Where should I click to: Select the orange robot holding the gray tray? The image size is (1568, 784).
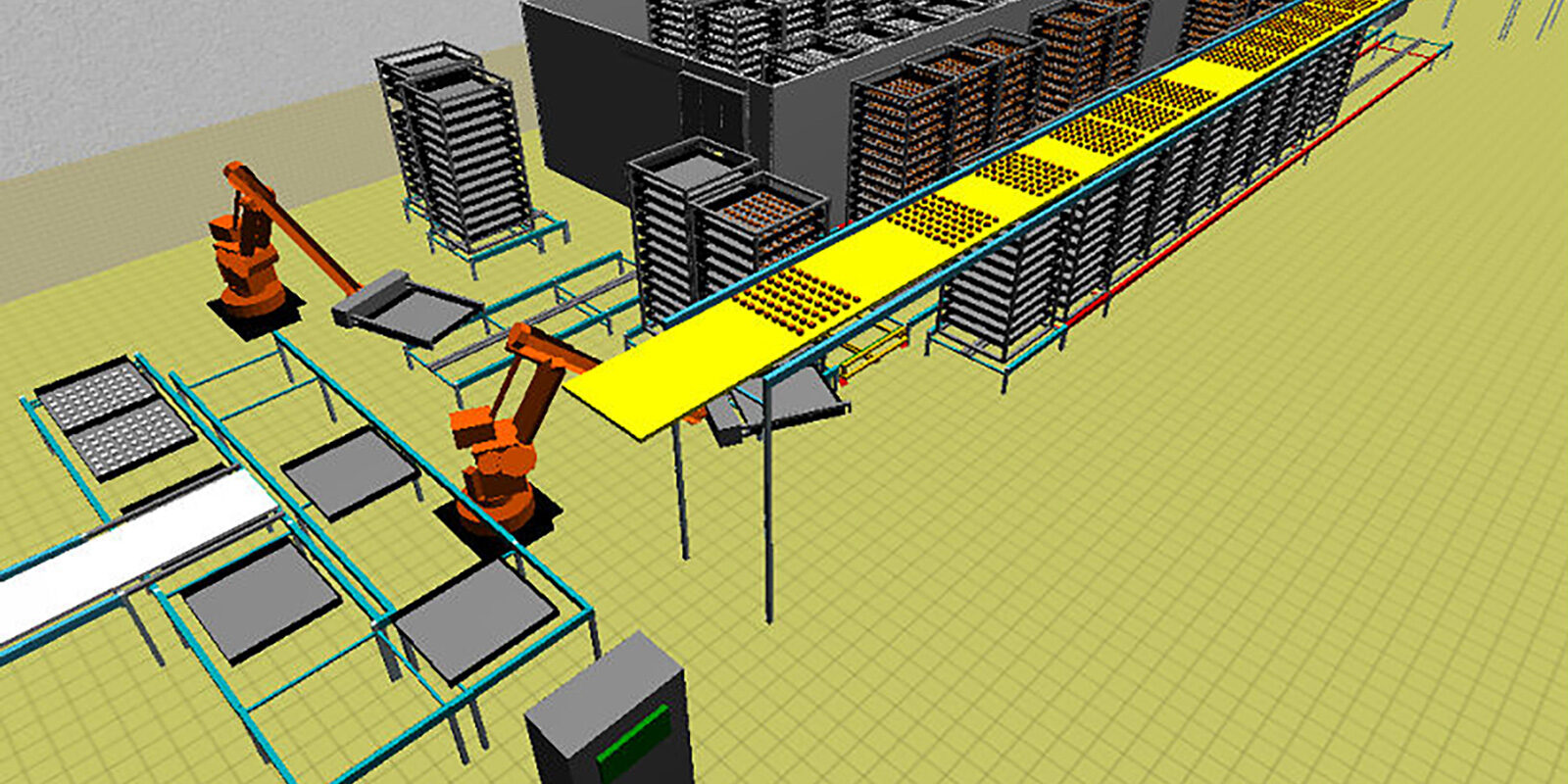pos(245,245)
